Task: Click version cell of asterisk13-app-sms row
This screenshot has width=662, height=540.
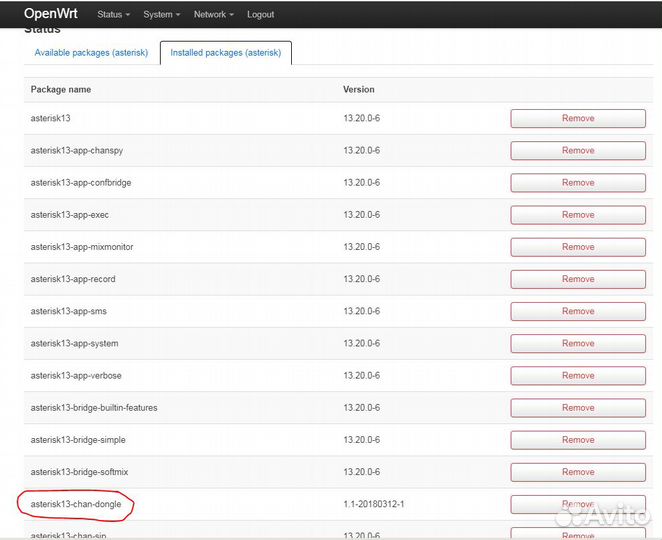Action: [361, 311]
